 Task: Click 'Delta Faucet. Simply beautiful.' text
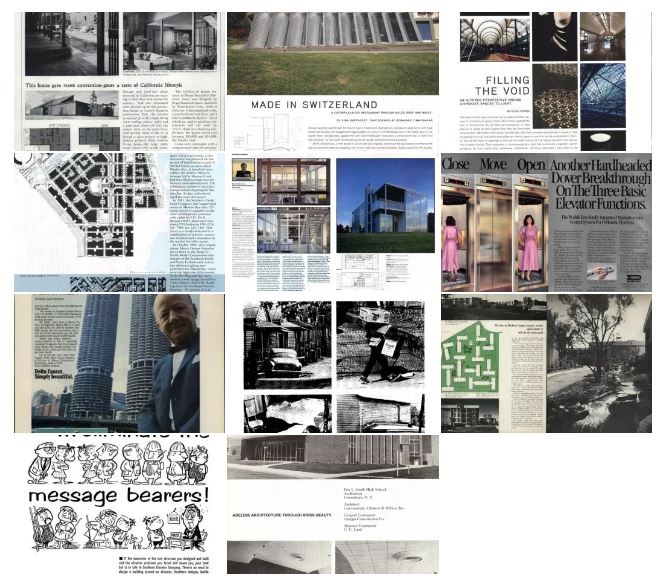point(54,374)
